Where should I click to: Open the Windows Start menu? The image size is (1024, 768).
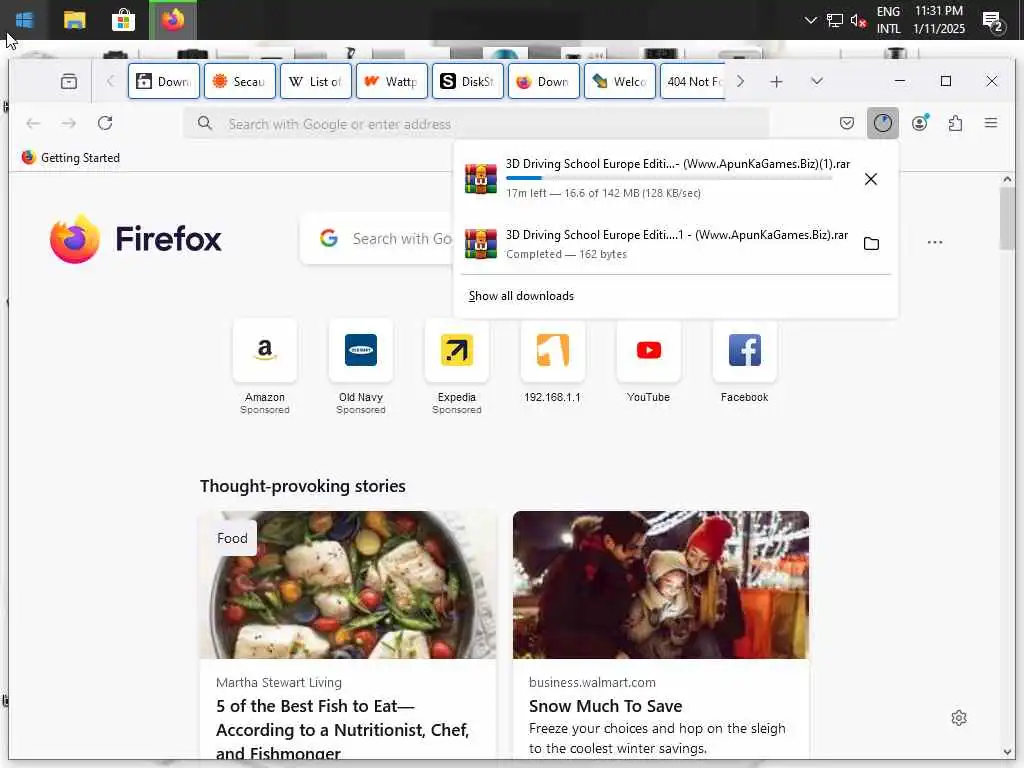point(24,20)
